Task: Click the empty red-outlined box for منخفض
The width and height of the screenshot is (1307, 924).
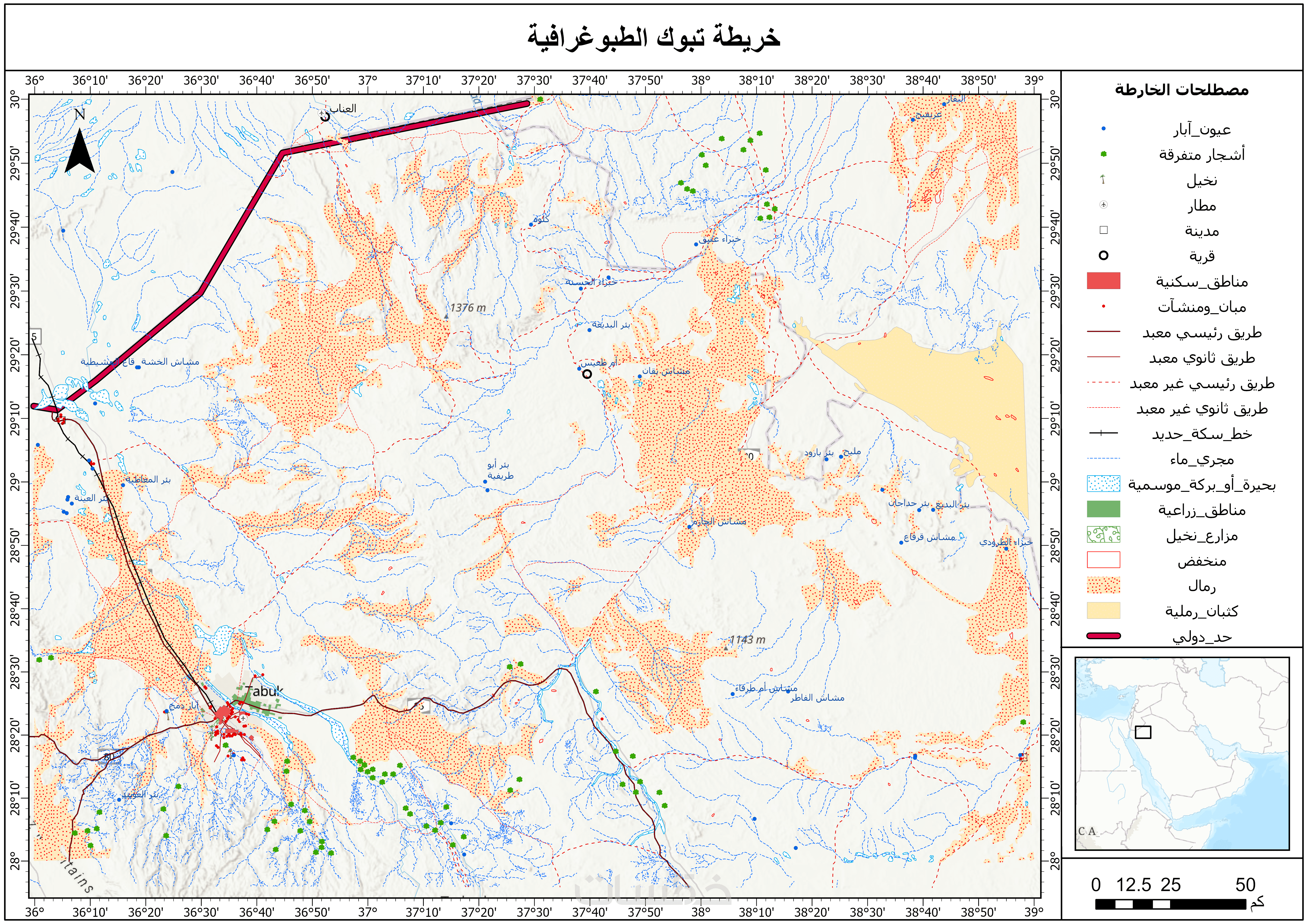Action: [x=1103, y=560]
